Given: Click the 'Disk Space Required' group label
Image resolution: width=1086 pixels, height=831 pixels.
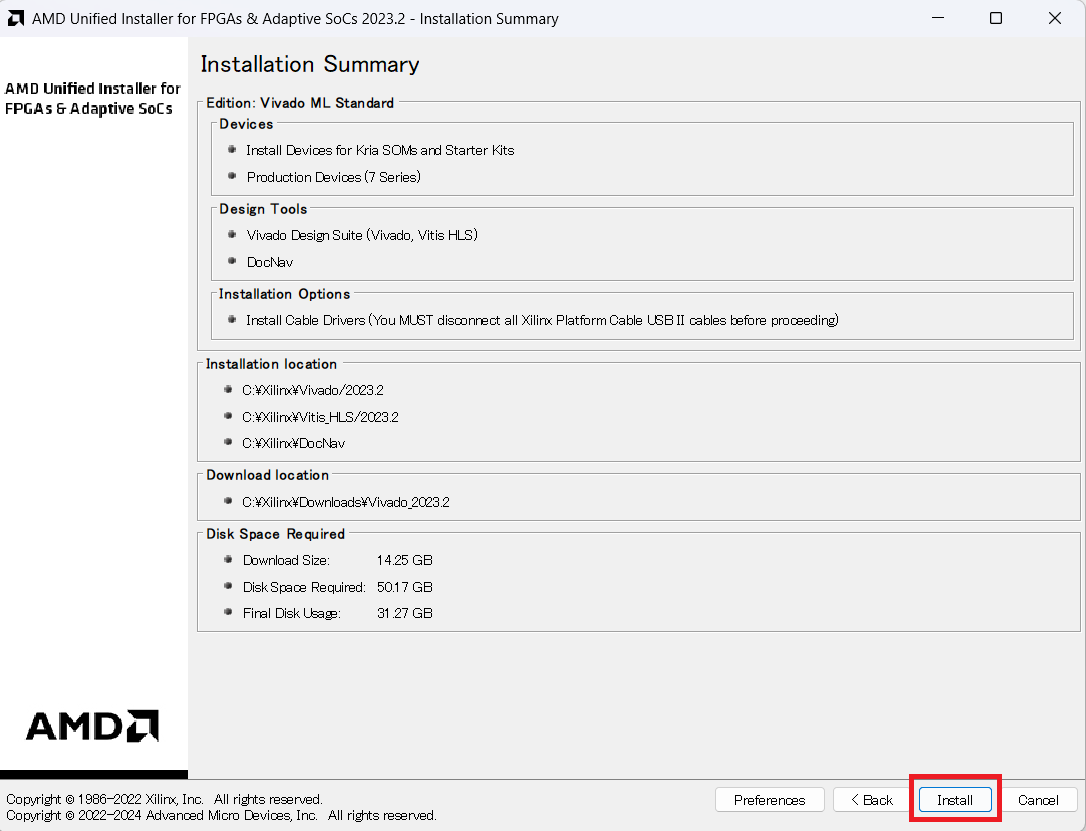Looking at the screenshot, I should (x=276, y=534).
